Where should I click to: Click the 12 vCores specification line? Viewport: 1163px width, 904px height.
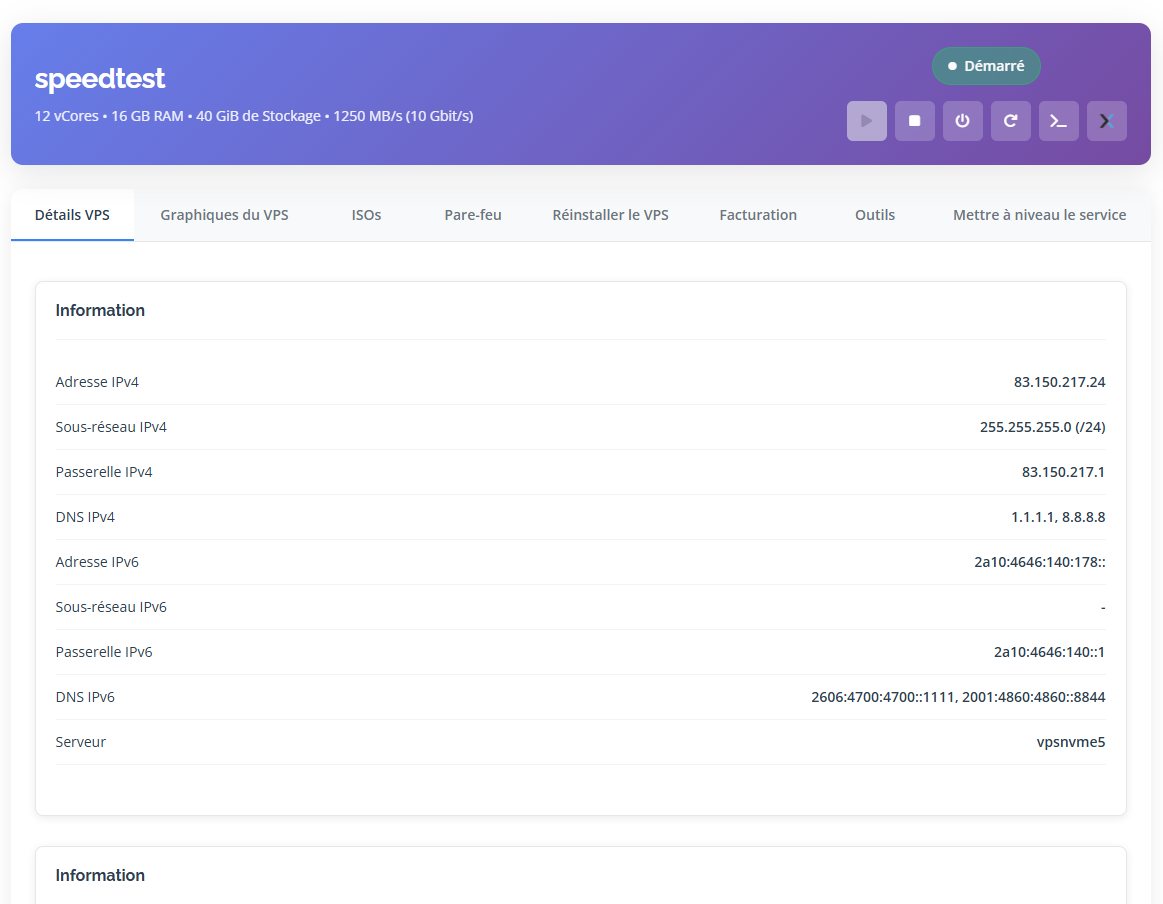[x=254, y=116]
